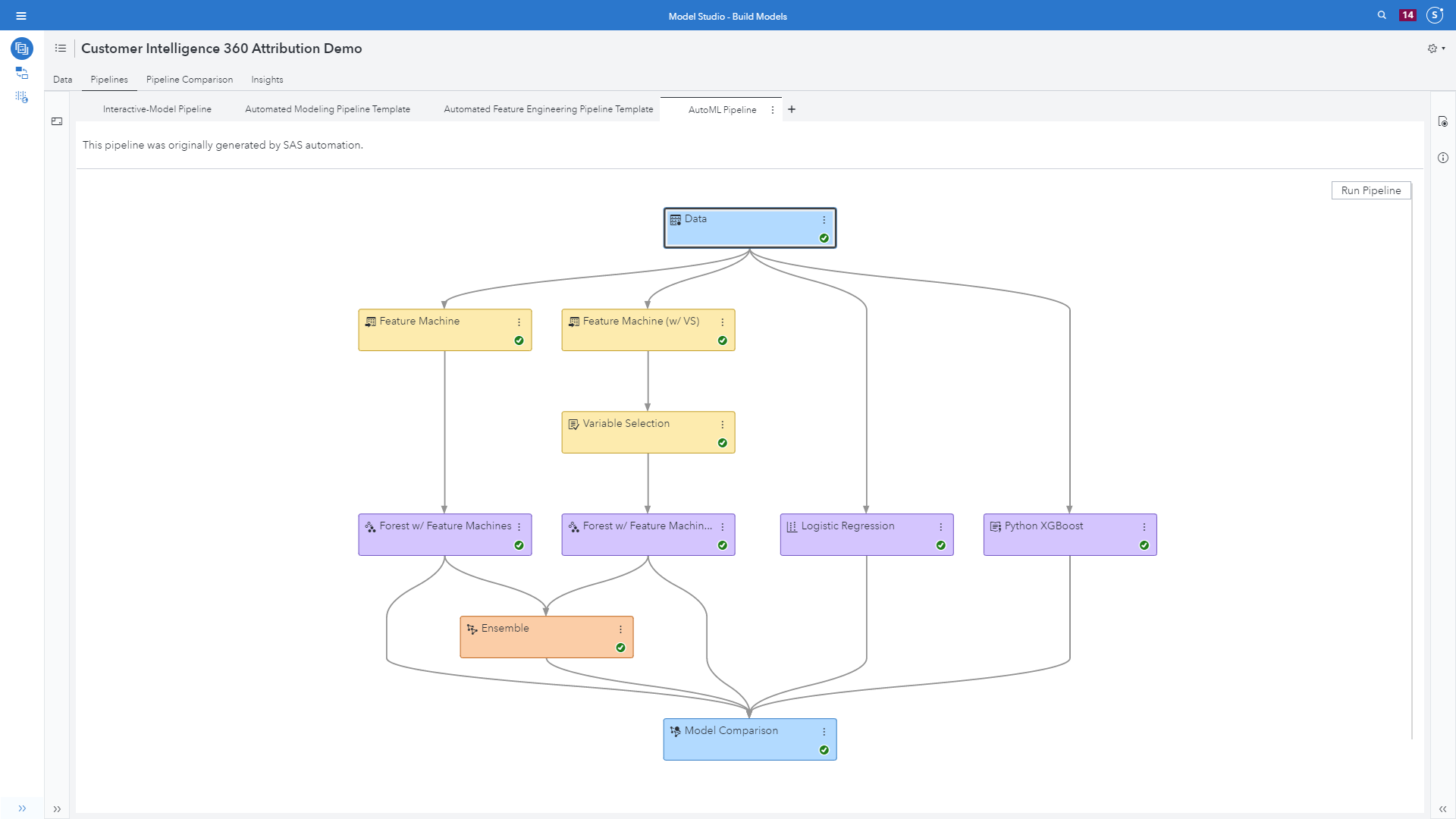Click the Feature Machine node icon
This screenshot has width=1456, height=819.
point(371,321)
